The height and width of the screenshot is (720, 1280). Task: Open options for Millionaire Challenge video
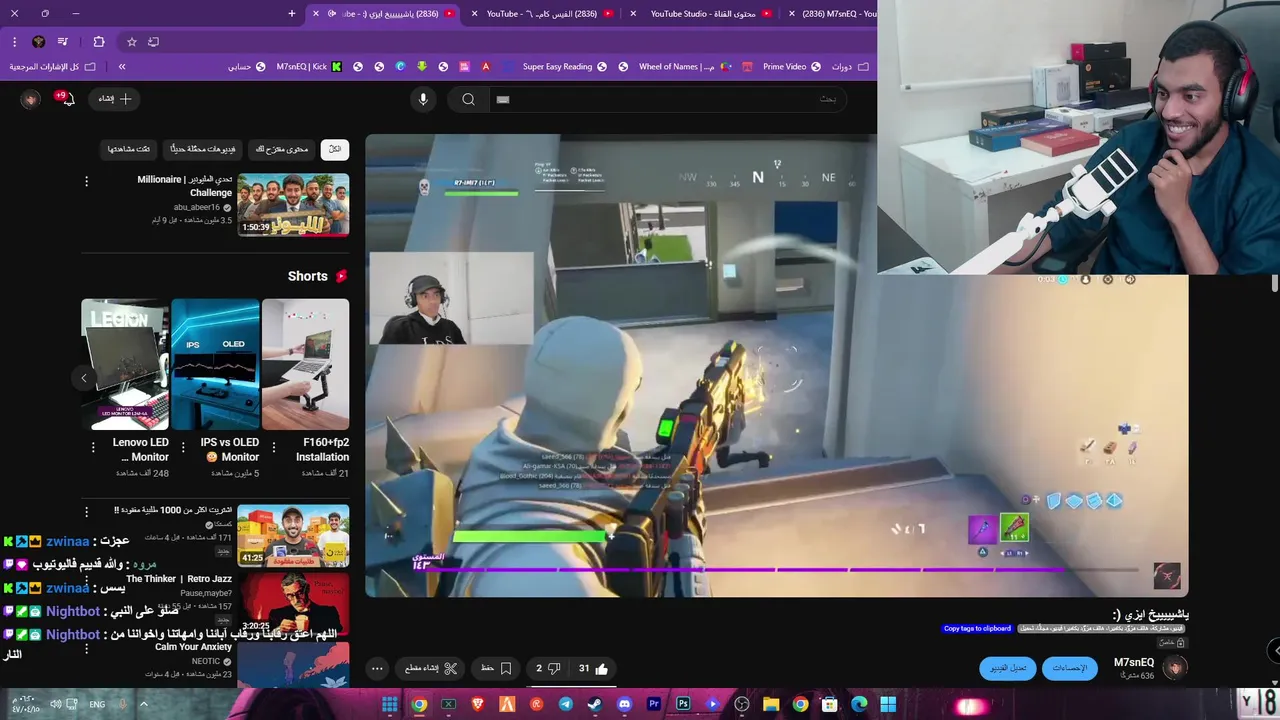(86, 181)
